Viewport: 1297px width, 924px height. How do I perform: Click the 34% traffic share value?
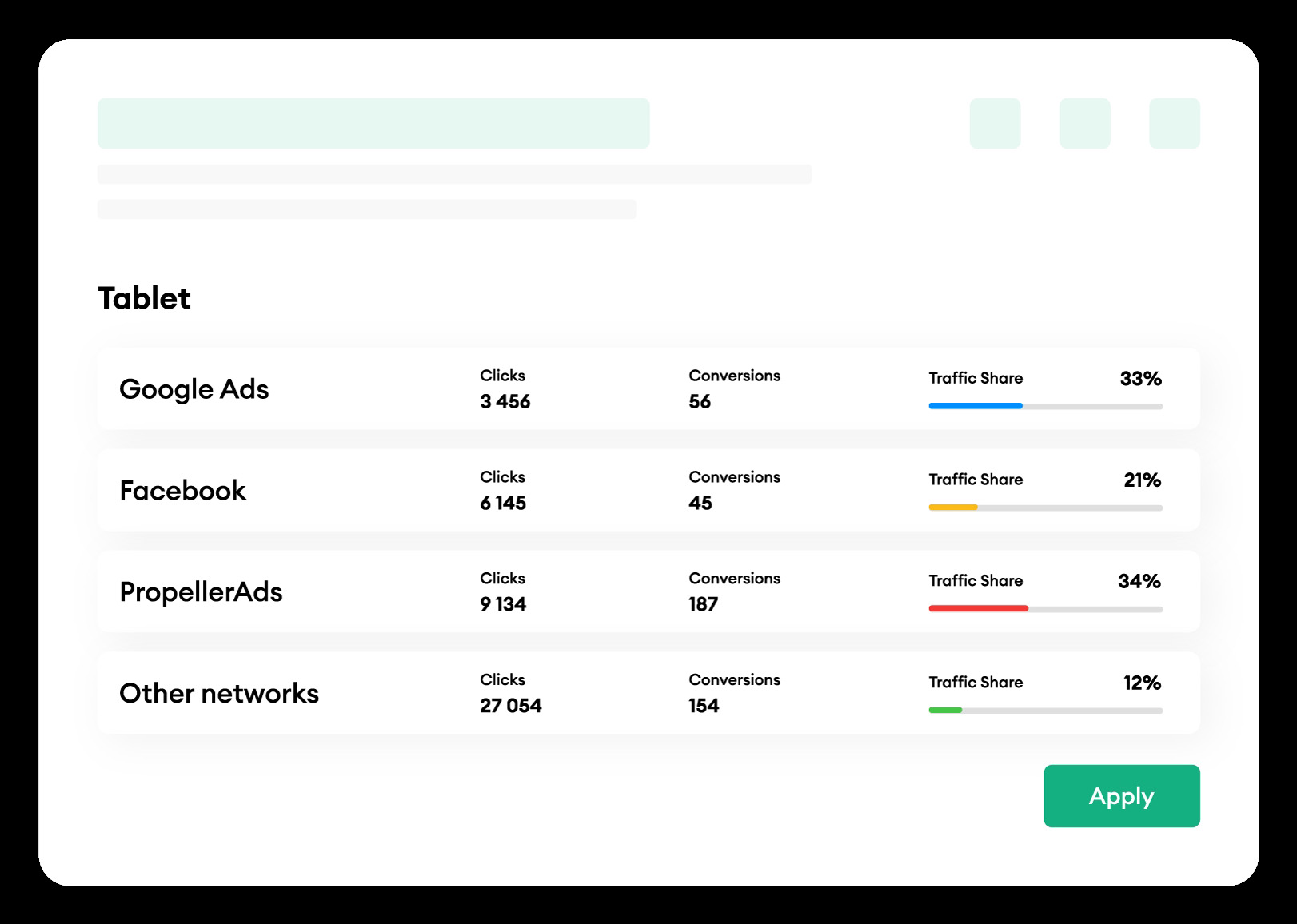tap(1139, 581)
